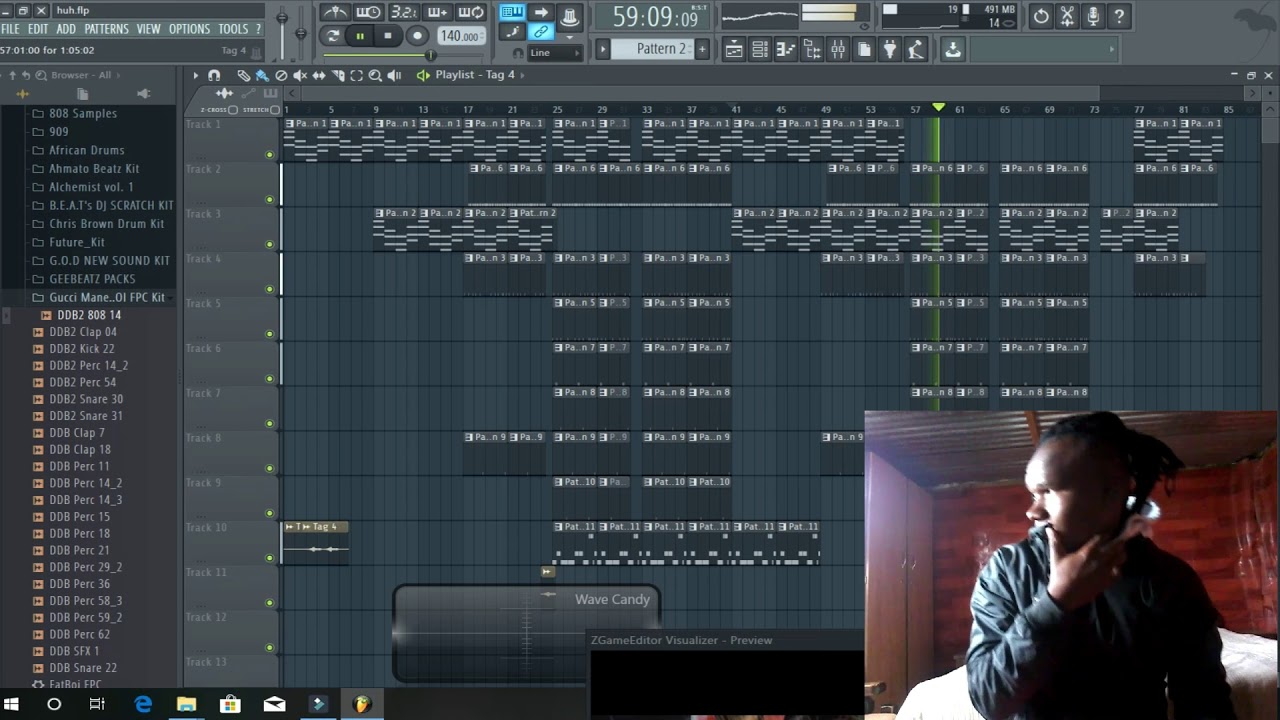Click the microphone recording icon
1280x720 pixels.
pyautogui.click(x=1093, y=16)
